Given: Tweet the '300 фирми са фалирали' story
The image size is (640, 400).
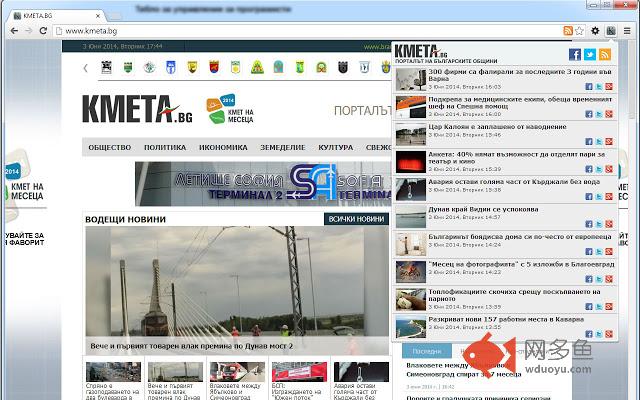Looking at the screenshot, I should pyautogui.click(x=599, y=87).
